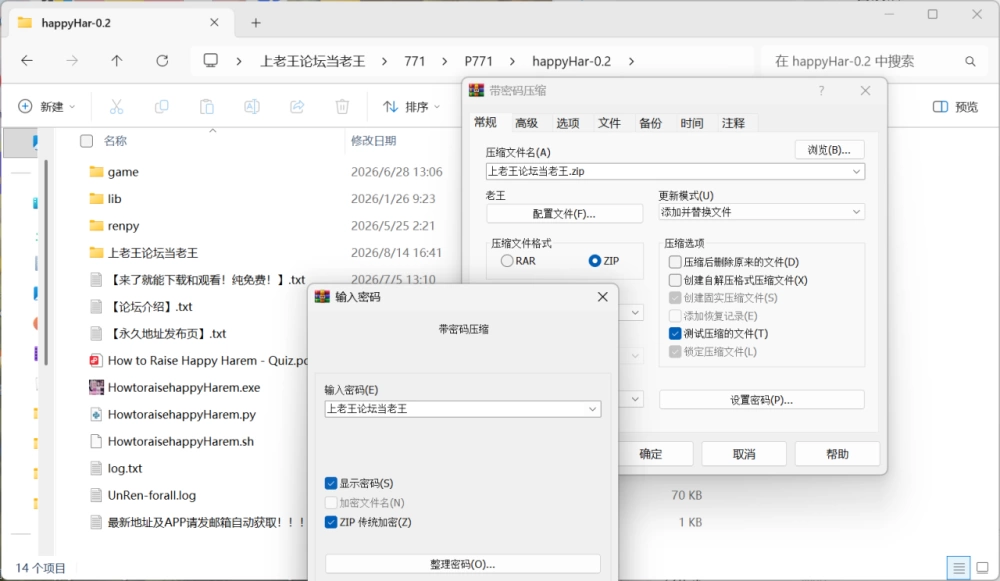Click the 配置文件(F)... button
1000x581 pixels.
(564, 214)
